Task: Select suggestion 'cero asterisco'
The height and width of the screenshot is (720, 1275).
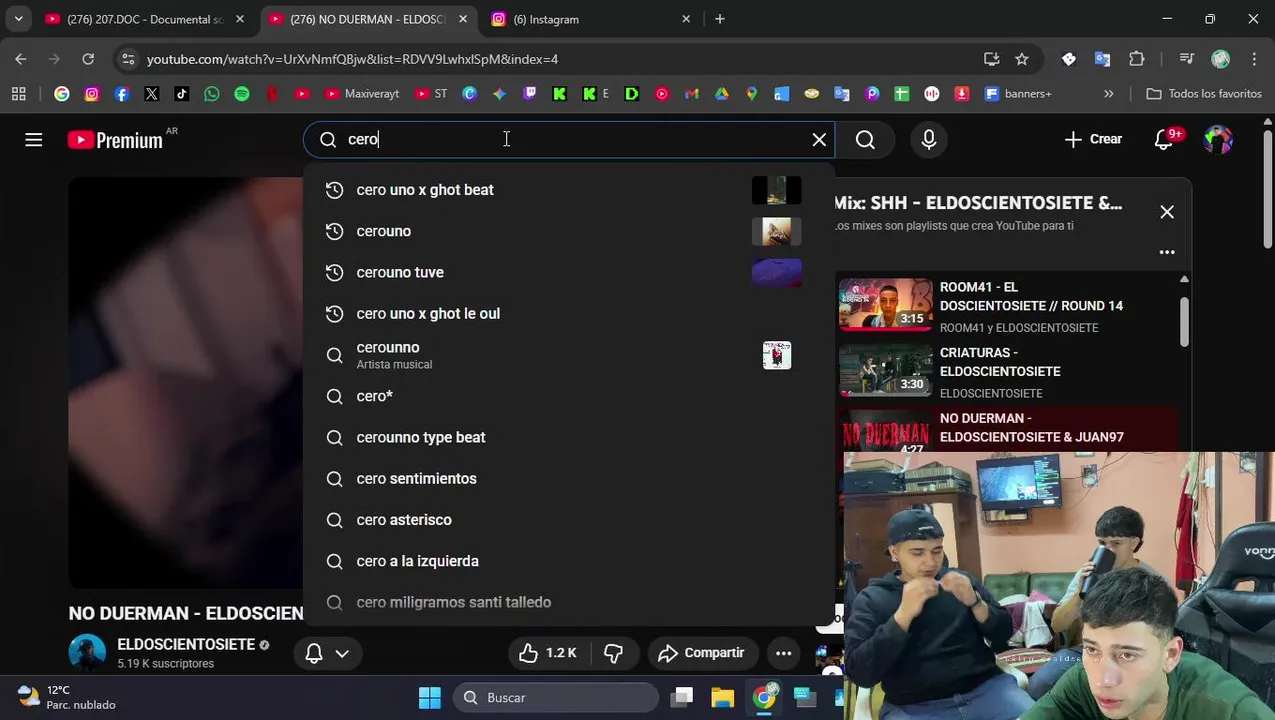Action: pos(569,520)
